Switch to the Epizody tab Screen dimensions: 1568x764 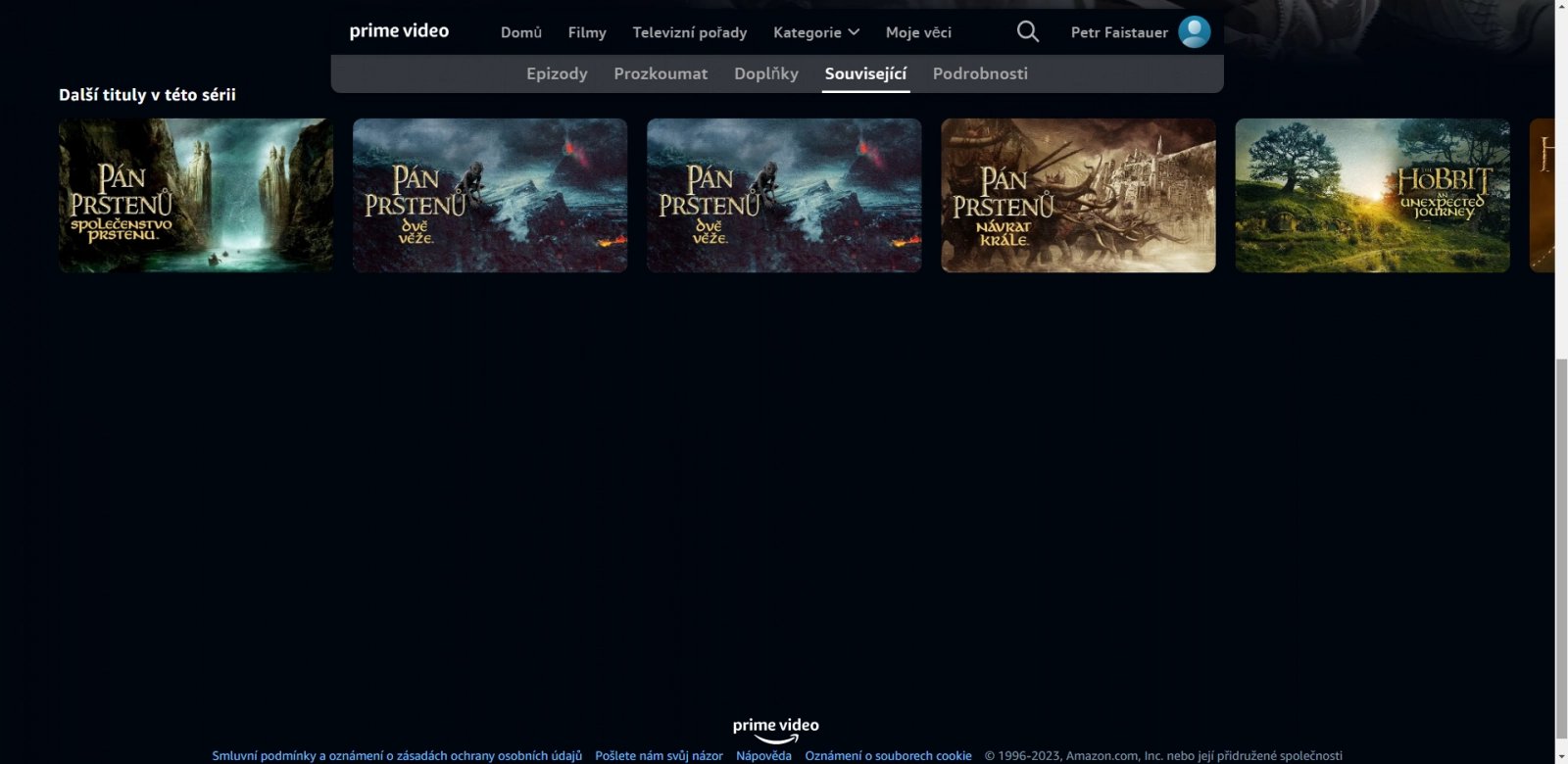click(557, 73)
